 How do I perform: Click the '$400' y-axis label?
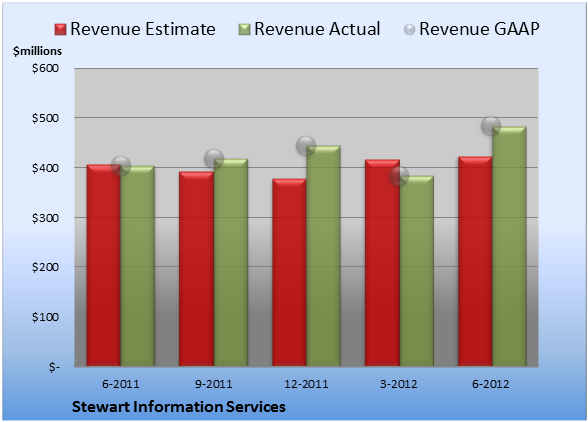click(45, 168)
